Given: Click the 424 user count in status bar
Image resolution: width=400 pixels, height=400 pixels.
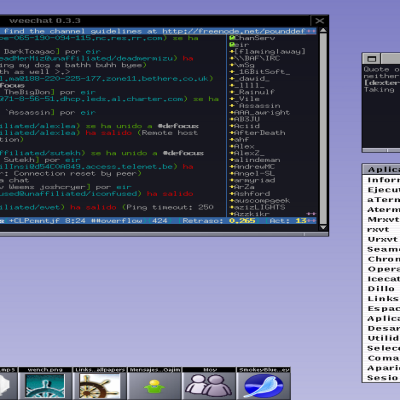Looking at the screenshot, I should pos(160,221).
